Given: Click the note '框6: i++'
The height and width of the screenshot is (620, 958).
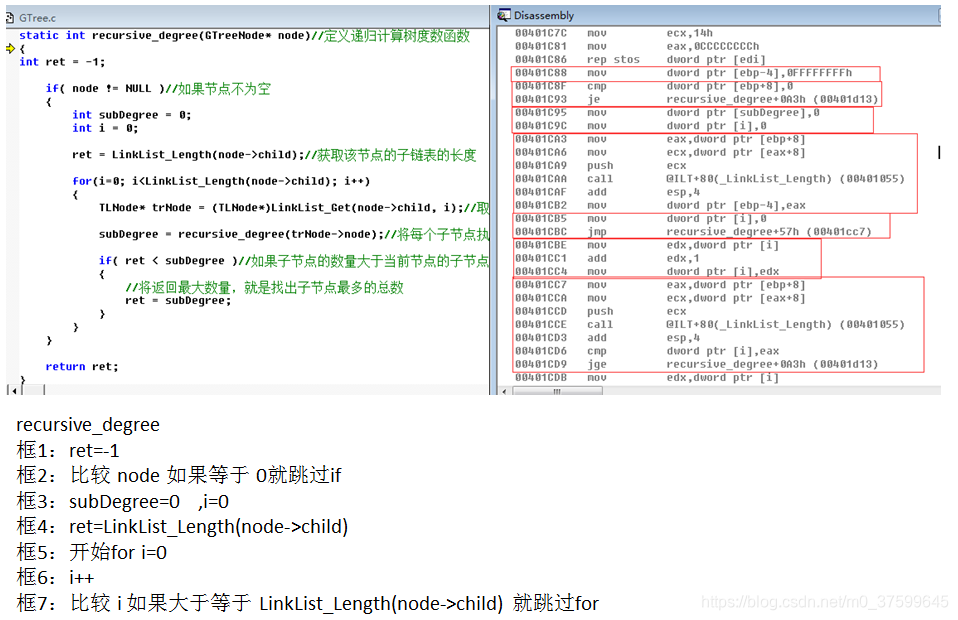Looking at the screenshot, I should pos(56,577).
